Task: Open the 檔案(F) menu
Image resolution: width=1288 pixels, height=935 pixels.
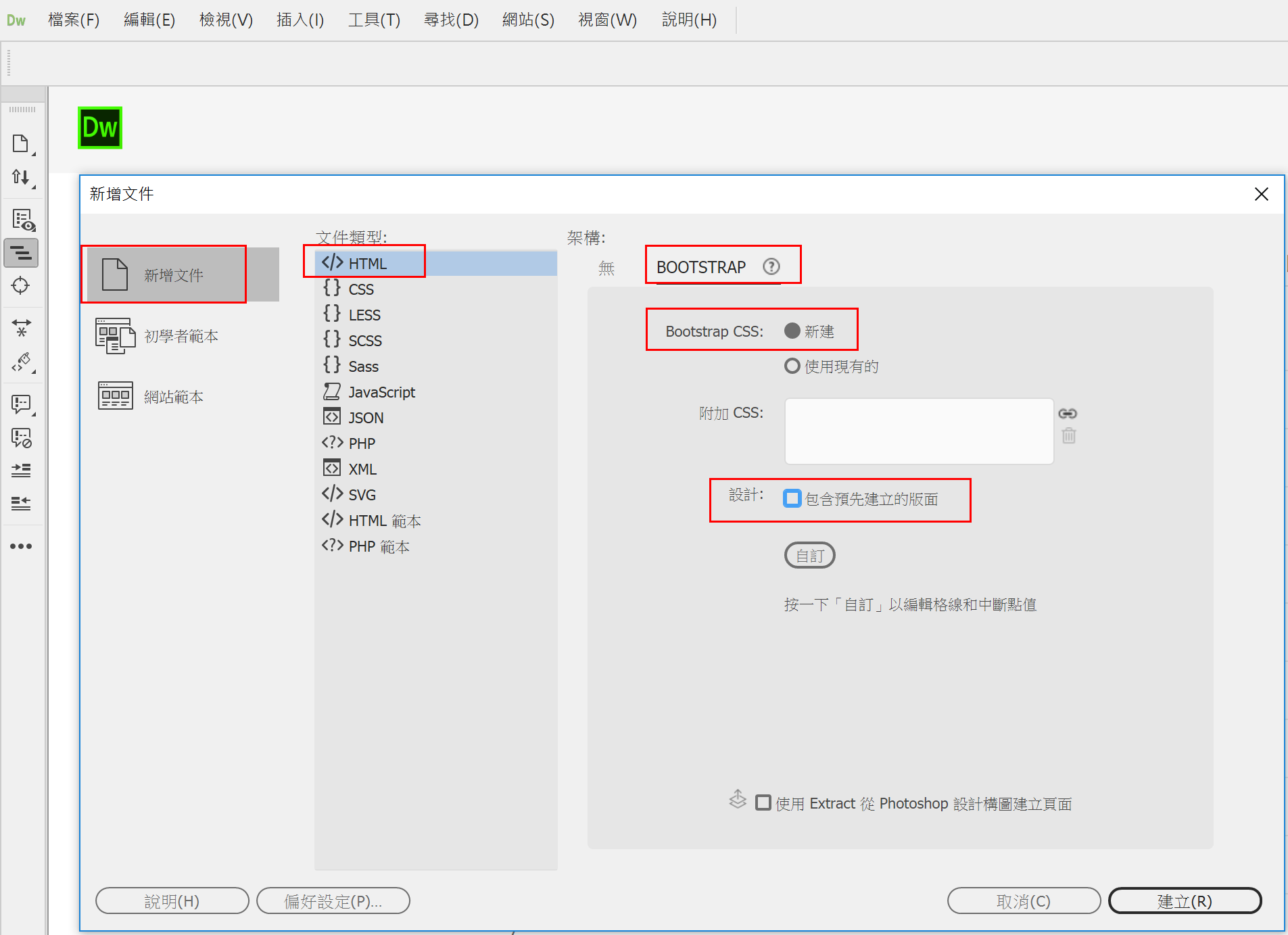Action: pyautogui.click(x=74, y=20)
